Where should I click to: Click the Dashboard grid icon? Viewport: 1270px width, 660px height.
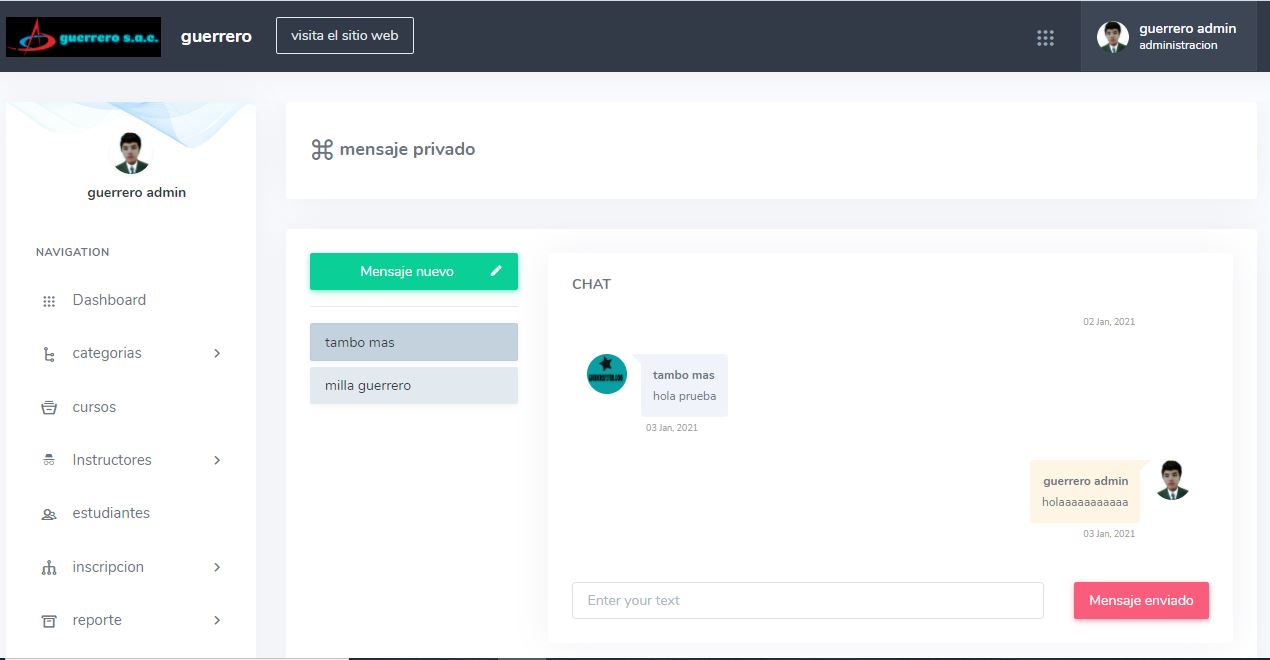[49, 301]
